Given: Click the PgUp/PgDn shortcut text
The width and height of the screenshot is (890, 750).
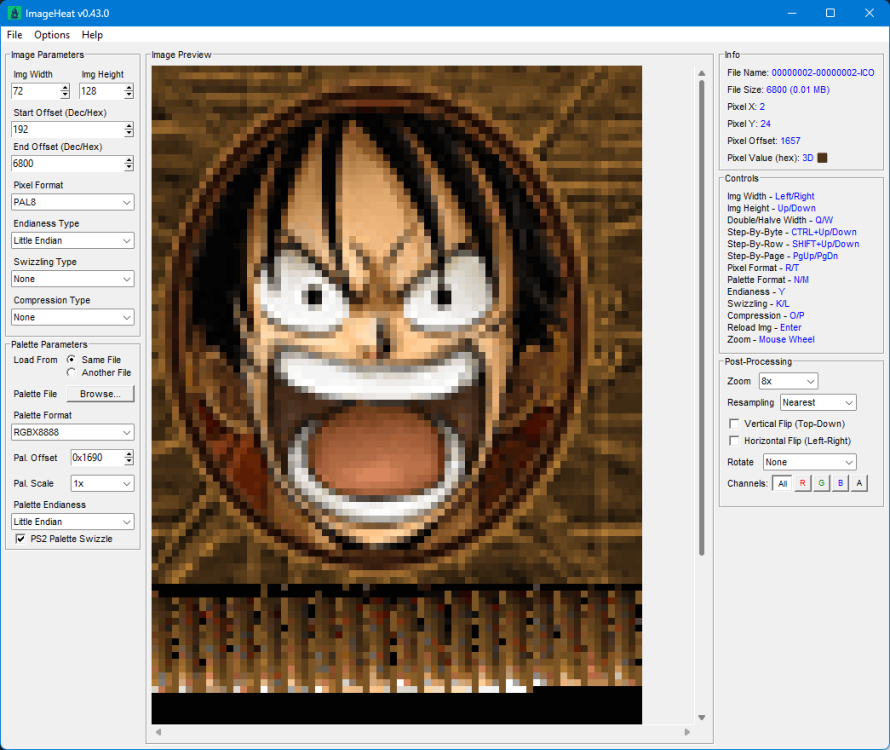Looking at the screenshot, I should point(815,256).
